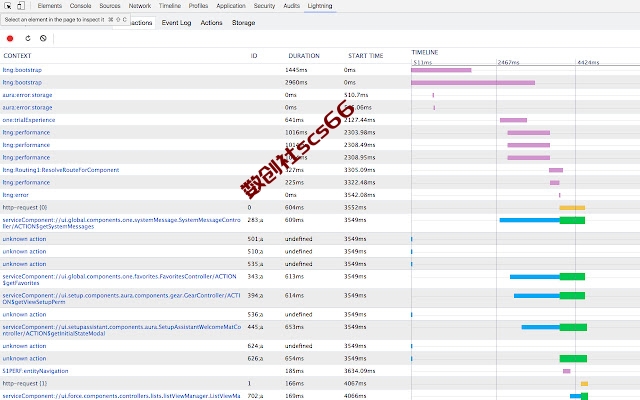Open the FavoritesController getFavorites action link
The image size is (640, 400).
(x=120, y=280)
